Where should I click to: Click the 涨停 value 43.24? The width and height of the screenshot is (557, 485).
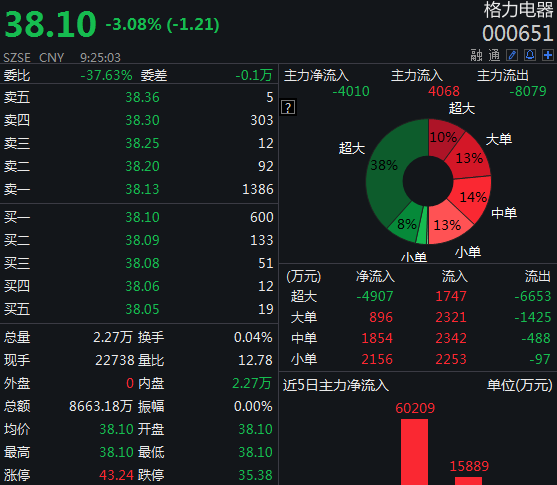point(117,475)
